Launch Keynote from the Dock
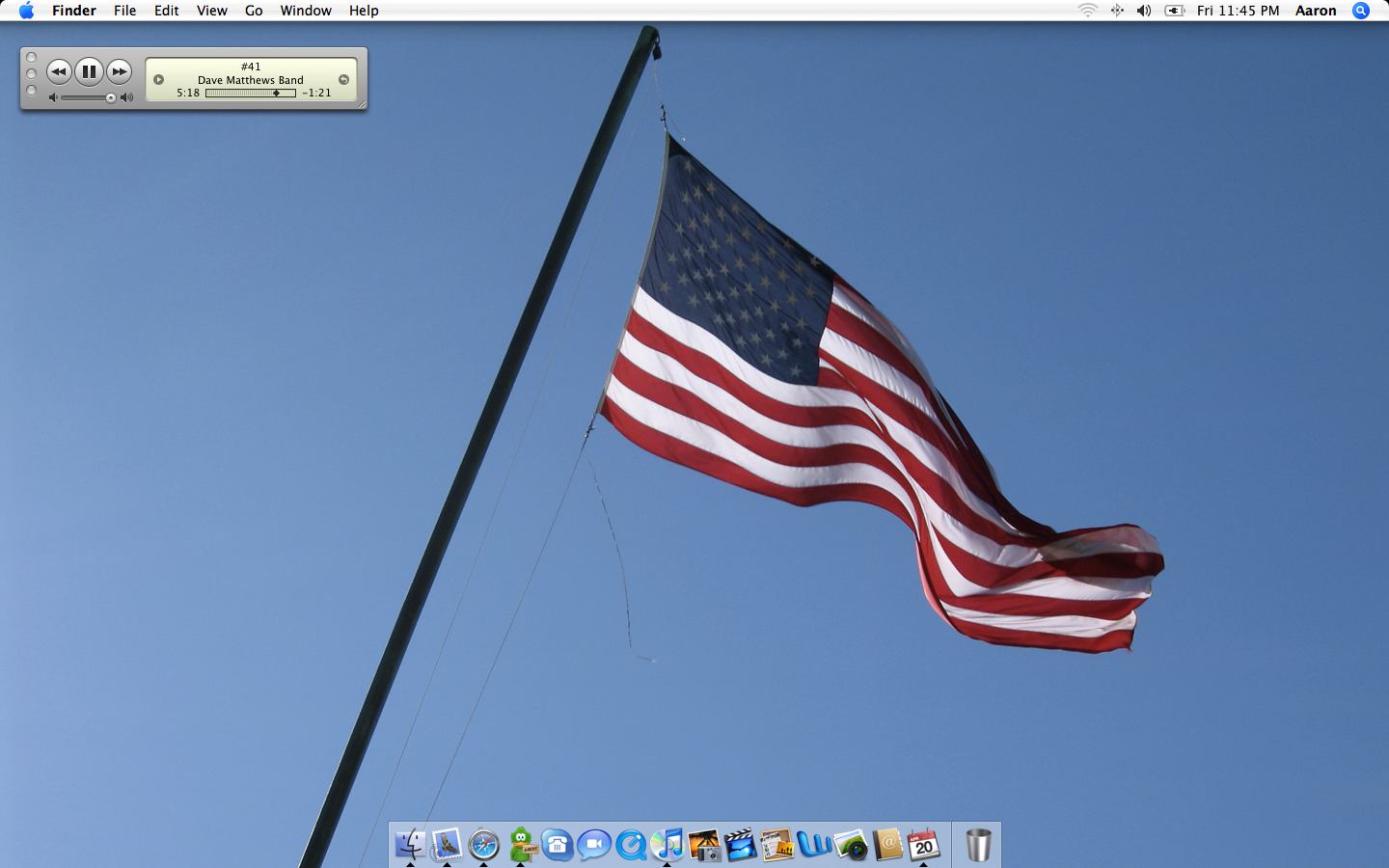The width and height of the screenshot is (1389, 868). click(x=777, y=845)
